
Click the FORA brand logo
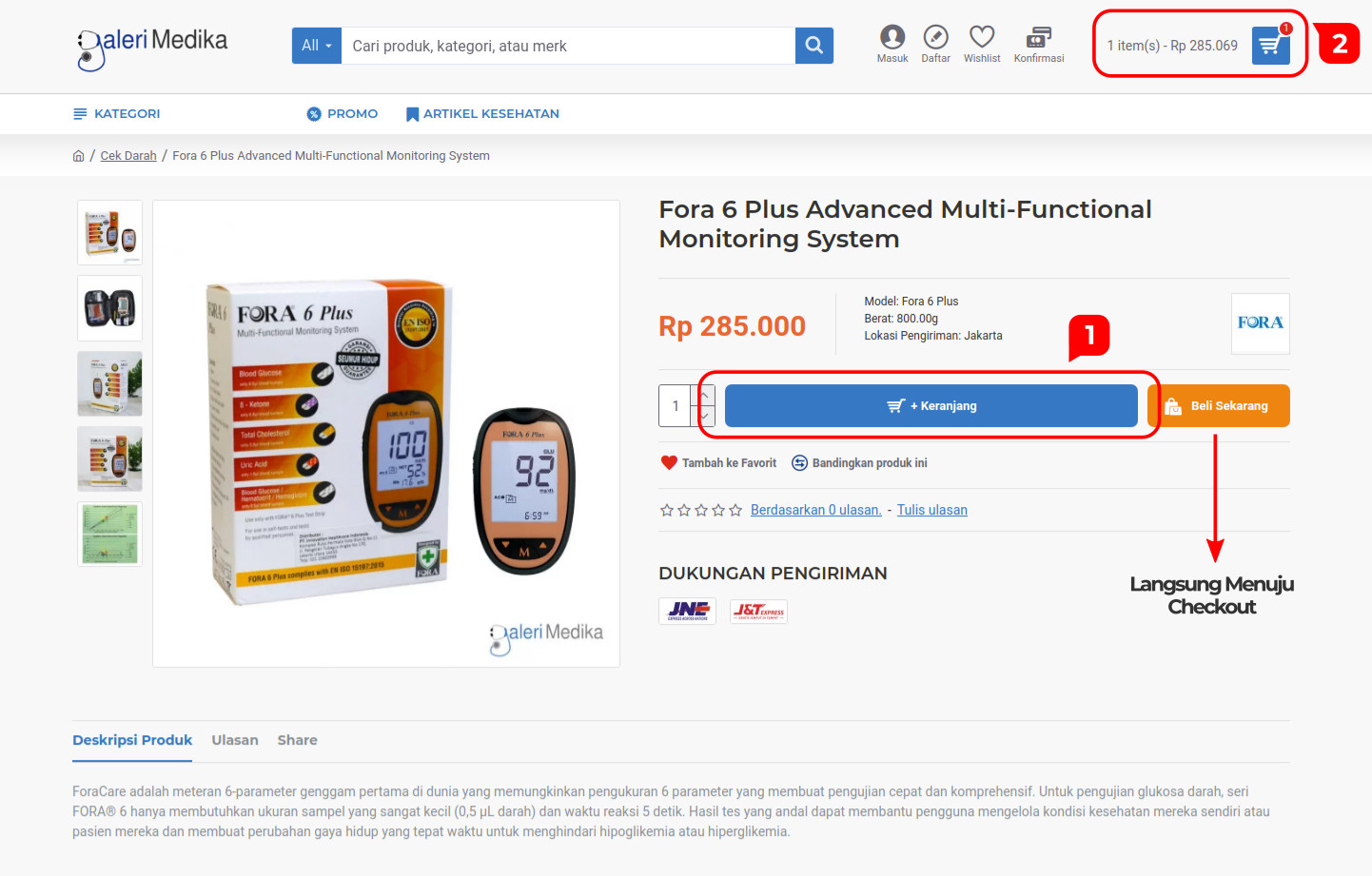tap(1260, 323)
